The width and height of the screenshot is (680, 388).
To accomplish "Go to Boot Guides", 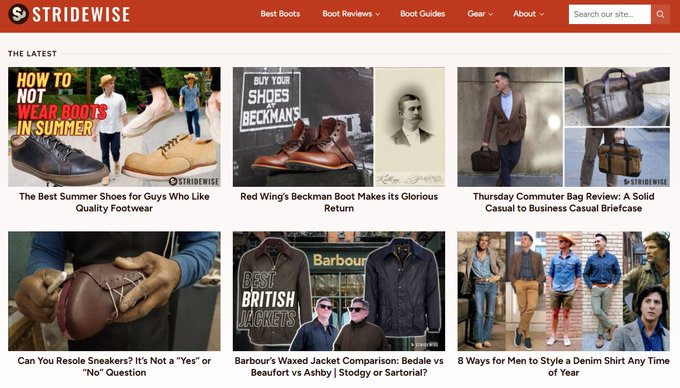I will (422, 14).
